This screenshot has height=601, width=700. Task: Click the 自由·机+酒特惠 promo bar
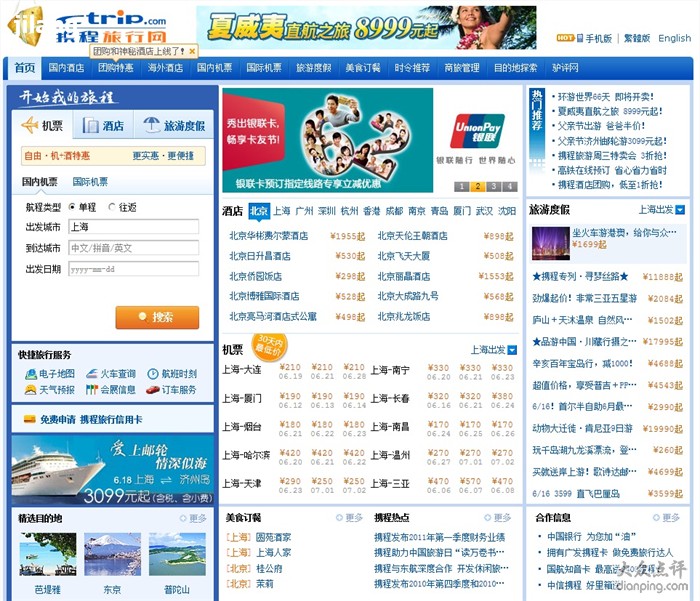pos(113,156)
